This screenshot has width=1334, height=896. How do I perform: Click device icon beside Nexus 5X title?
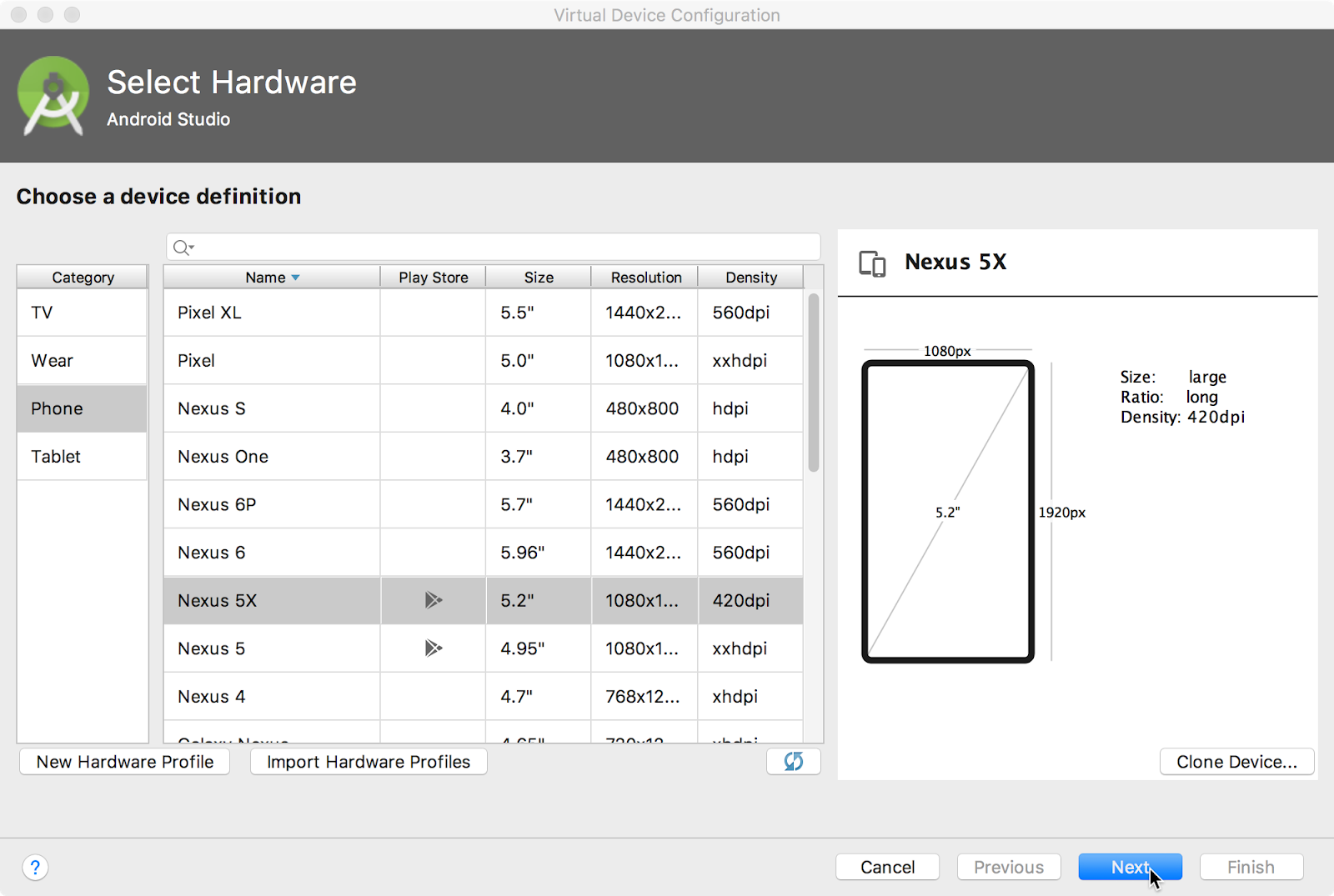(872, 263)
